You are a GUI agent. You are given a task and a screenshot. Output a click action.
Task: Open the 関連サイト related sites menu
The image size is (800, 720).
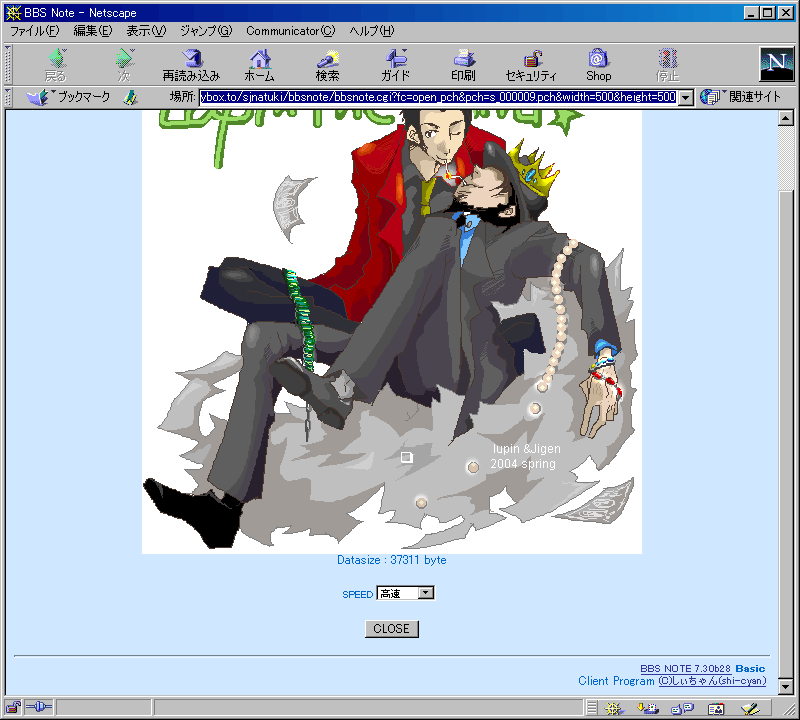740,96
